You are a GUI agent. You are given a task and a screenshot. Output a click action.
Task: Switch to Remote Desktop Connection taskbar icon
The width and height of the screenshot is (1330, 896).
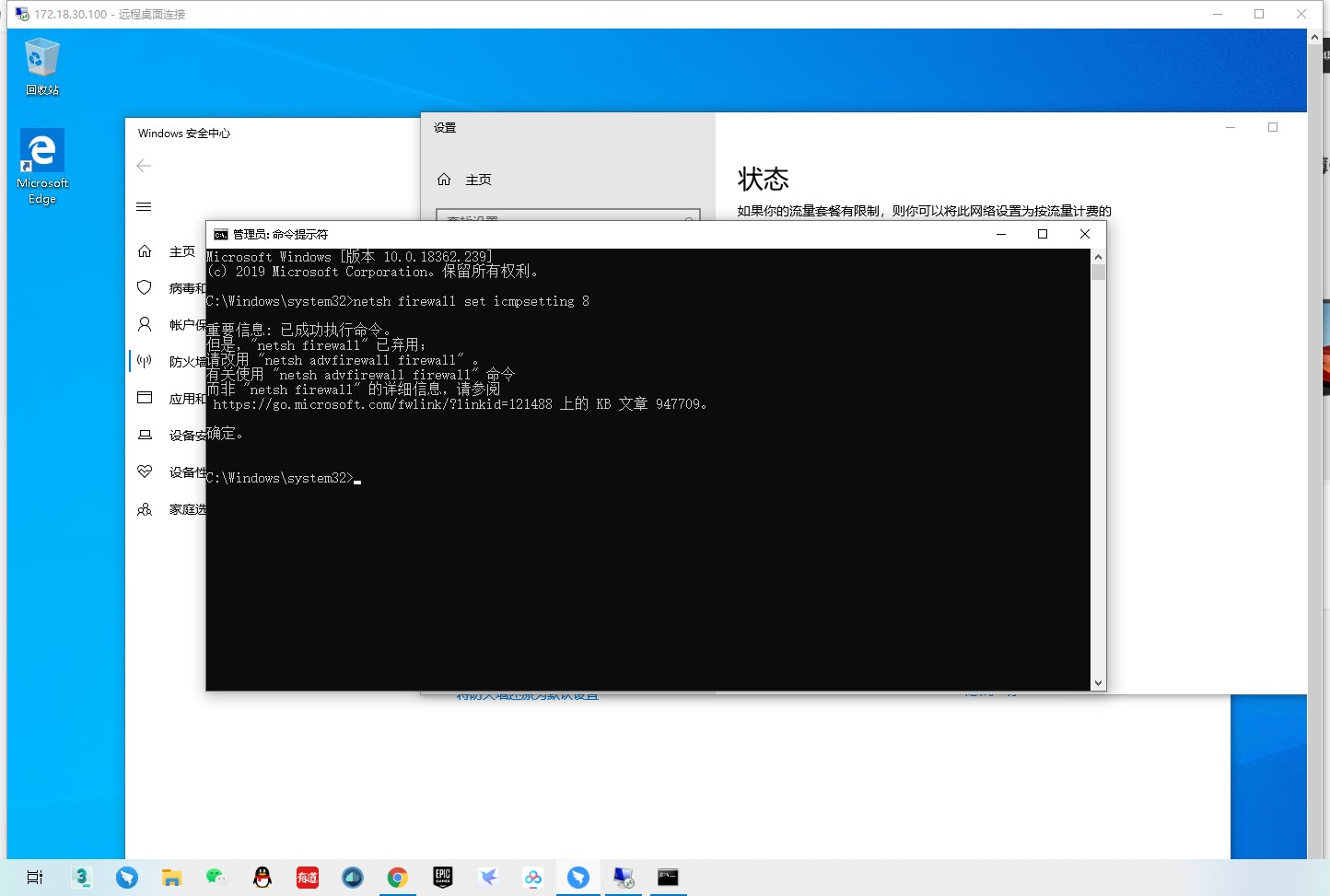click(x=624, y=878)
